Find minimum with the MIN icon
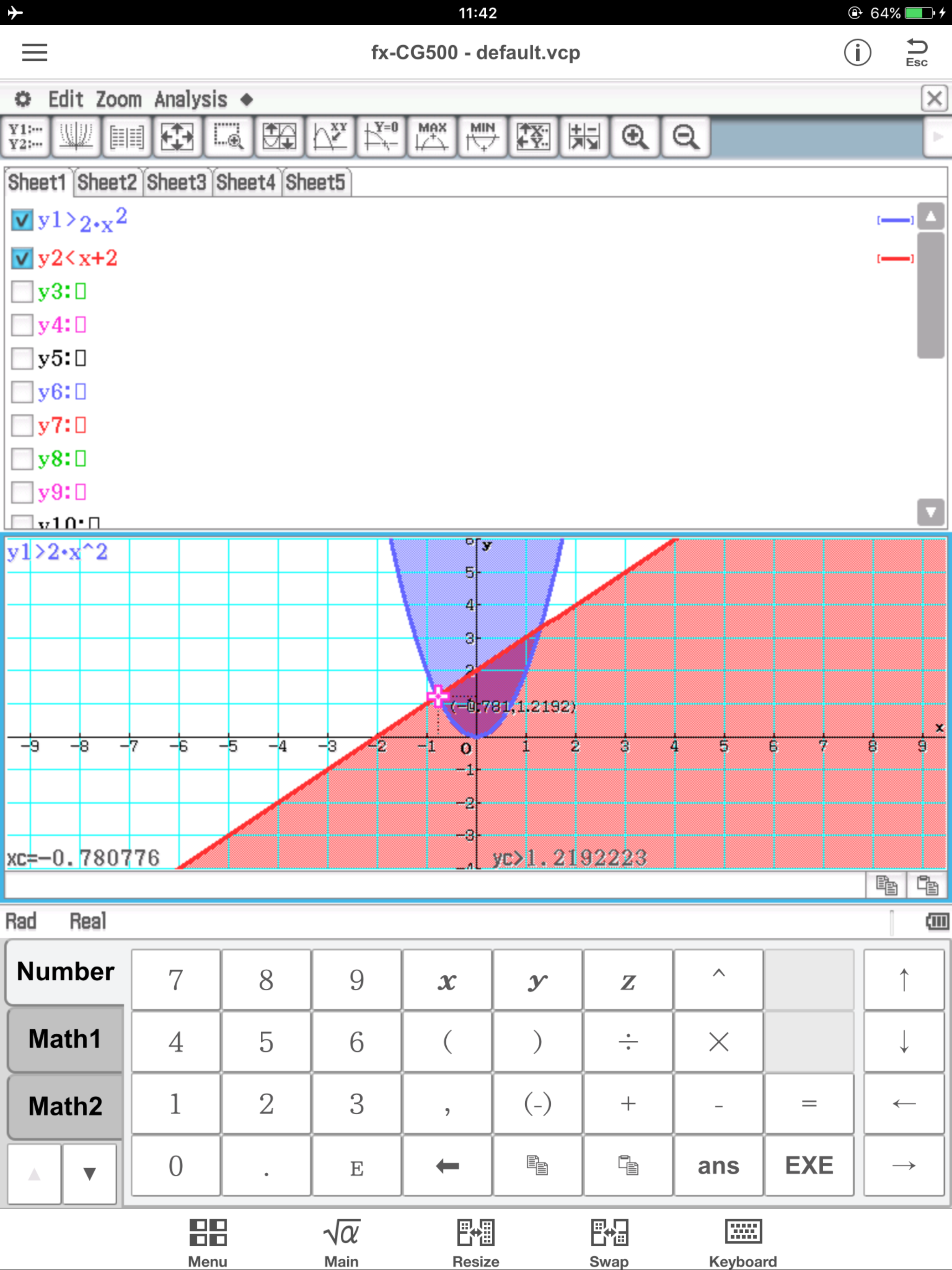952x1270 pixels. click(483, 137)
